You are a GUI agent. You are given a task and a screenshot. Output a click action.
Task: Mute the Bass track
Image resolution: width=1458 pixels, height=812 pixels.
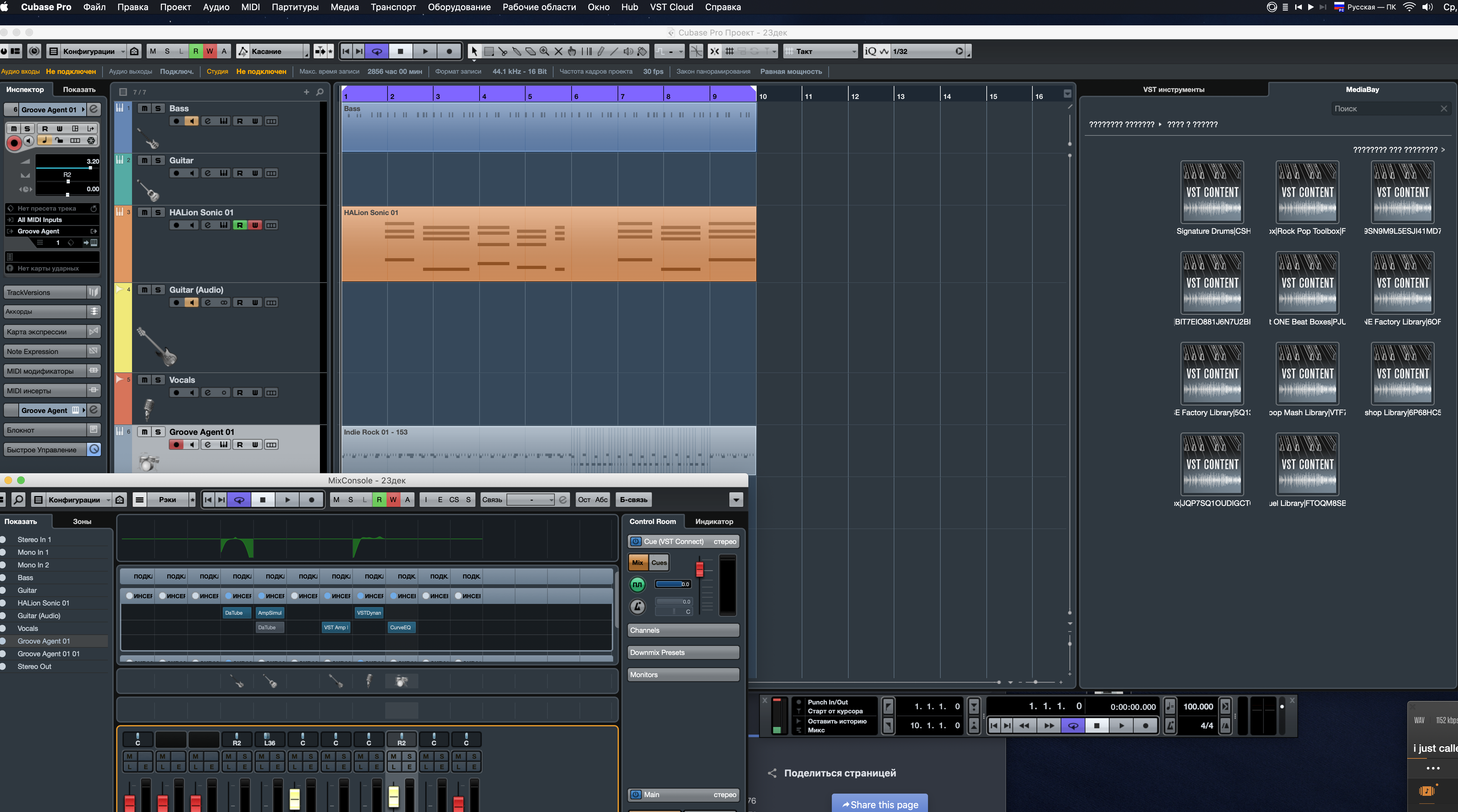coord(144,109)
